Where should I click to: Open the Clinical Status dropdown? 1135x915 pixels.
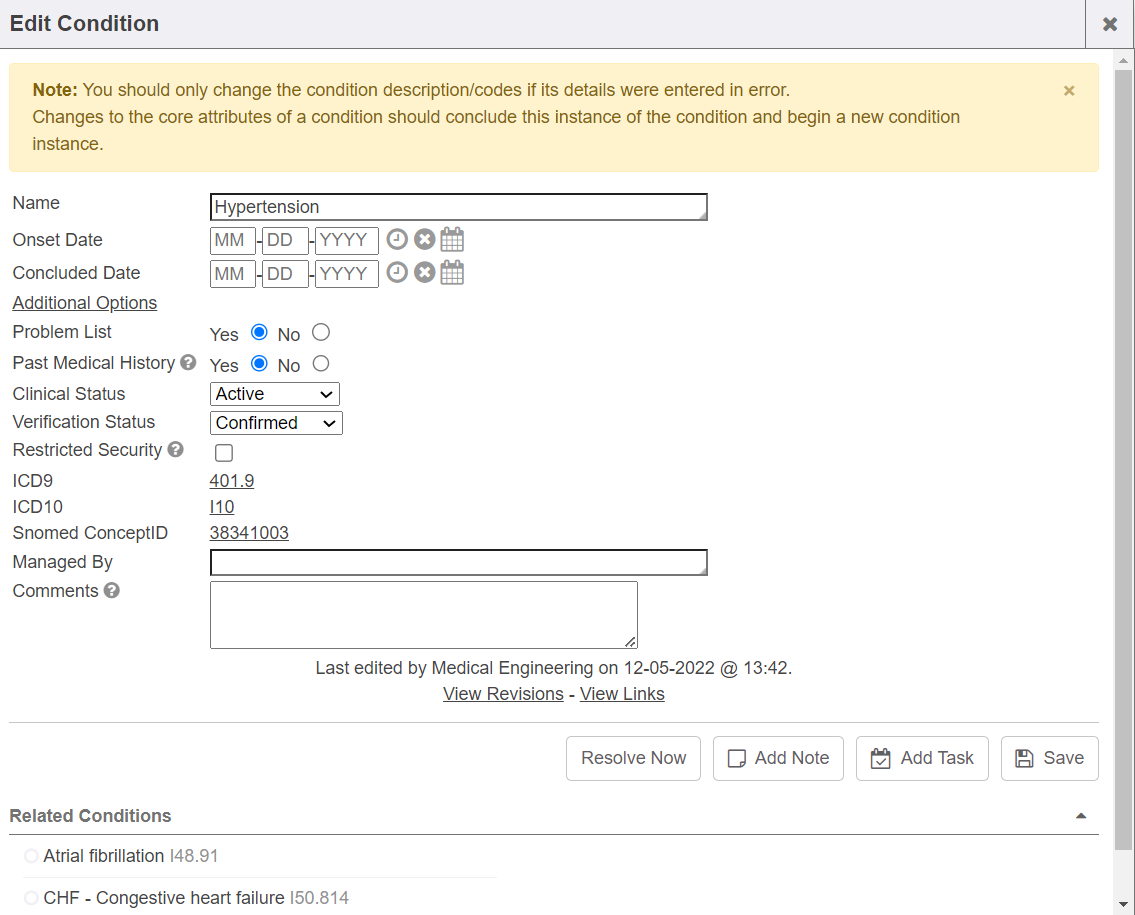click(x=275, y=394)
